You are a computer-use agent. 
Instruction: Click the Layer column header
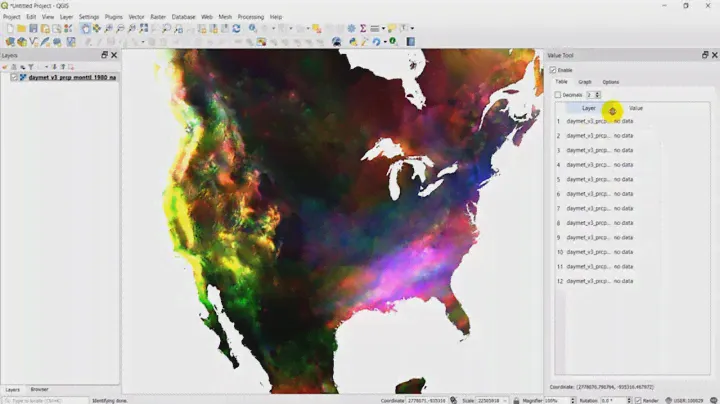point(588,108)
